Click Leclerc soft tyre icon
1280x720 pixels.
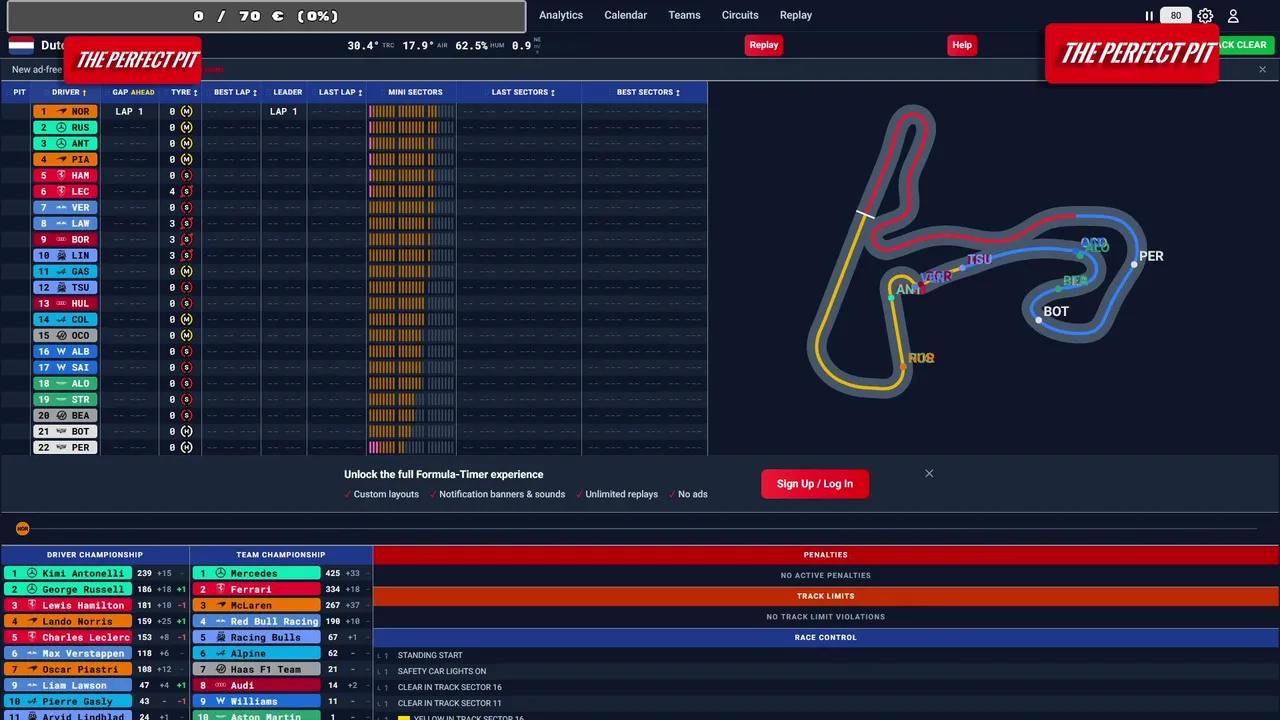[186, 192]
